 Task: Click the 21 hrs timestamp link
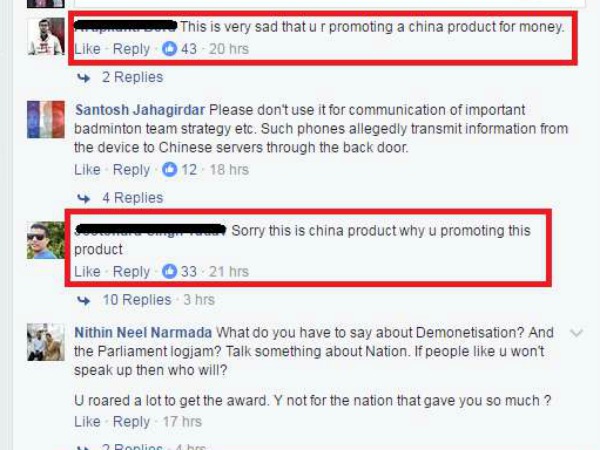click(229, 271)
